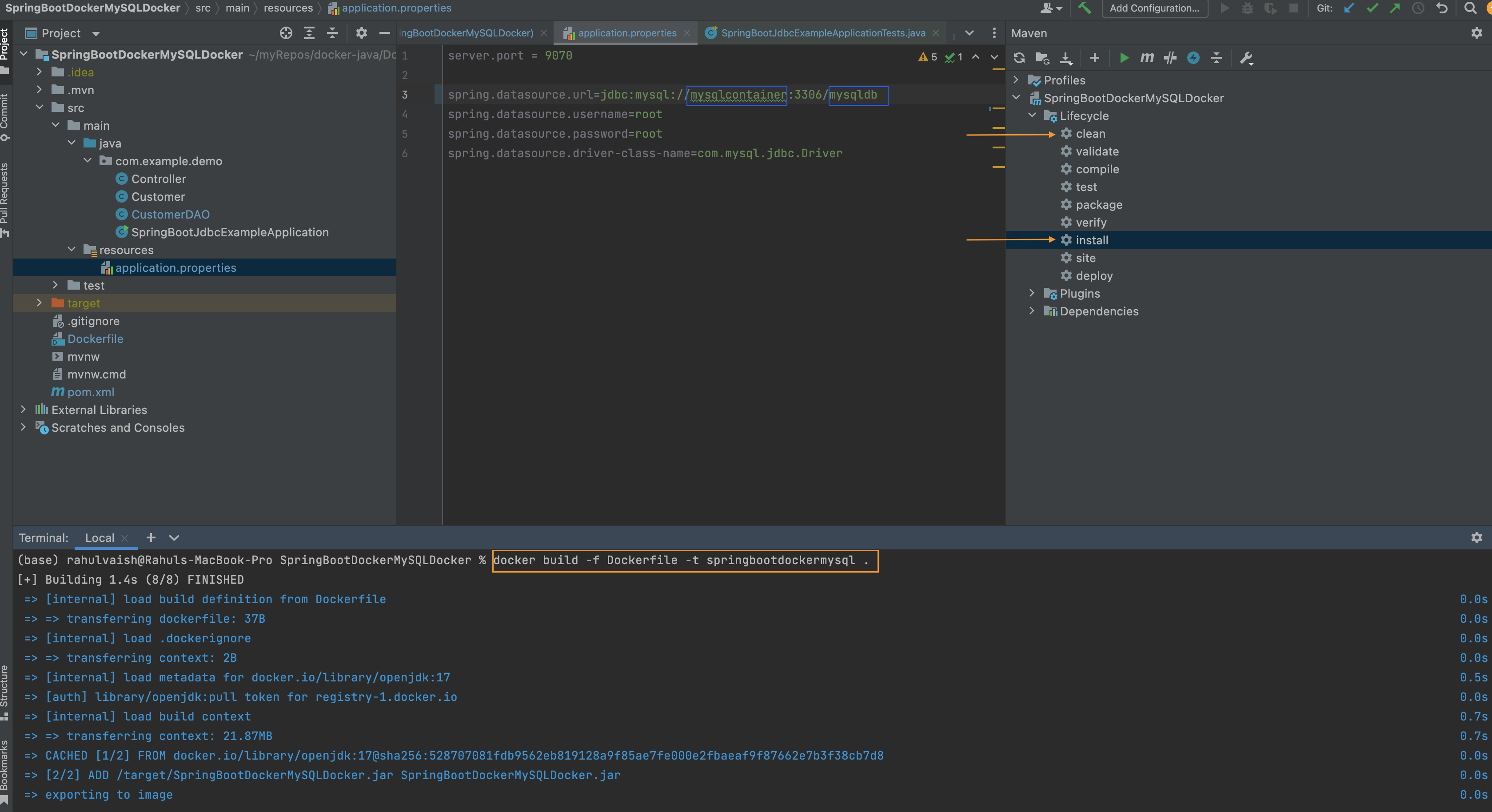1492x812 pixels.
Task: Click the Add Configuration button
Action: tap(1154, 8)
